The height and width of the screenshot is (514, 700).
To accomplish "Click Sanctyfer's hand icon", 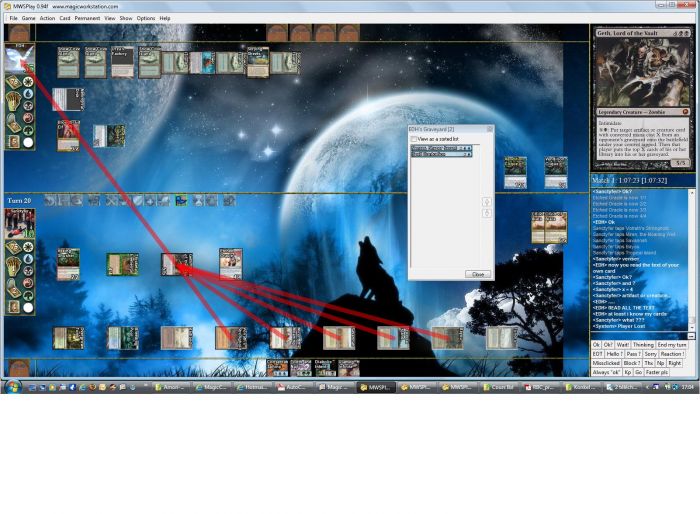I will pyautogui.click(x=14, y=266).
